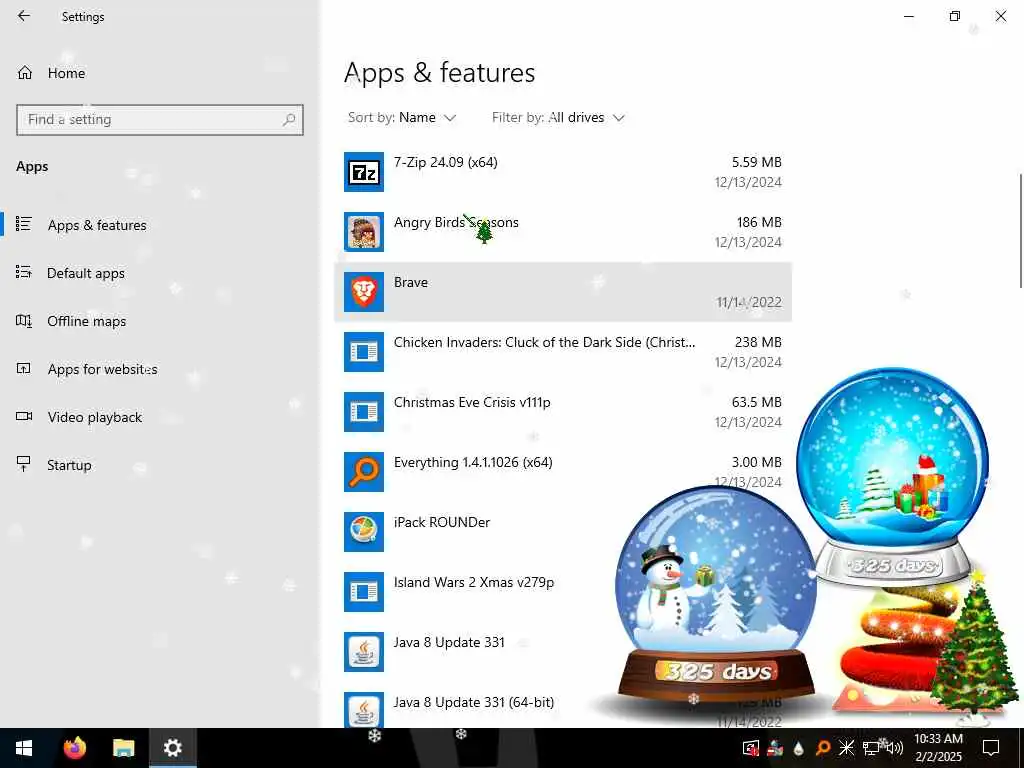Go back with the Settings back arrow
1024x768 pixels.
click(x=24, y=16)
